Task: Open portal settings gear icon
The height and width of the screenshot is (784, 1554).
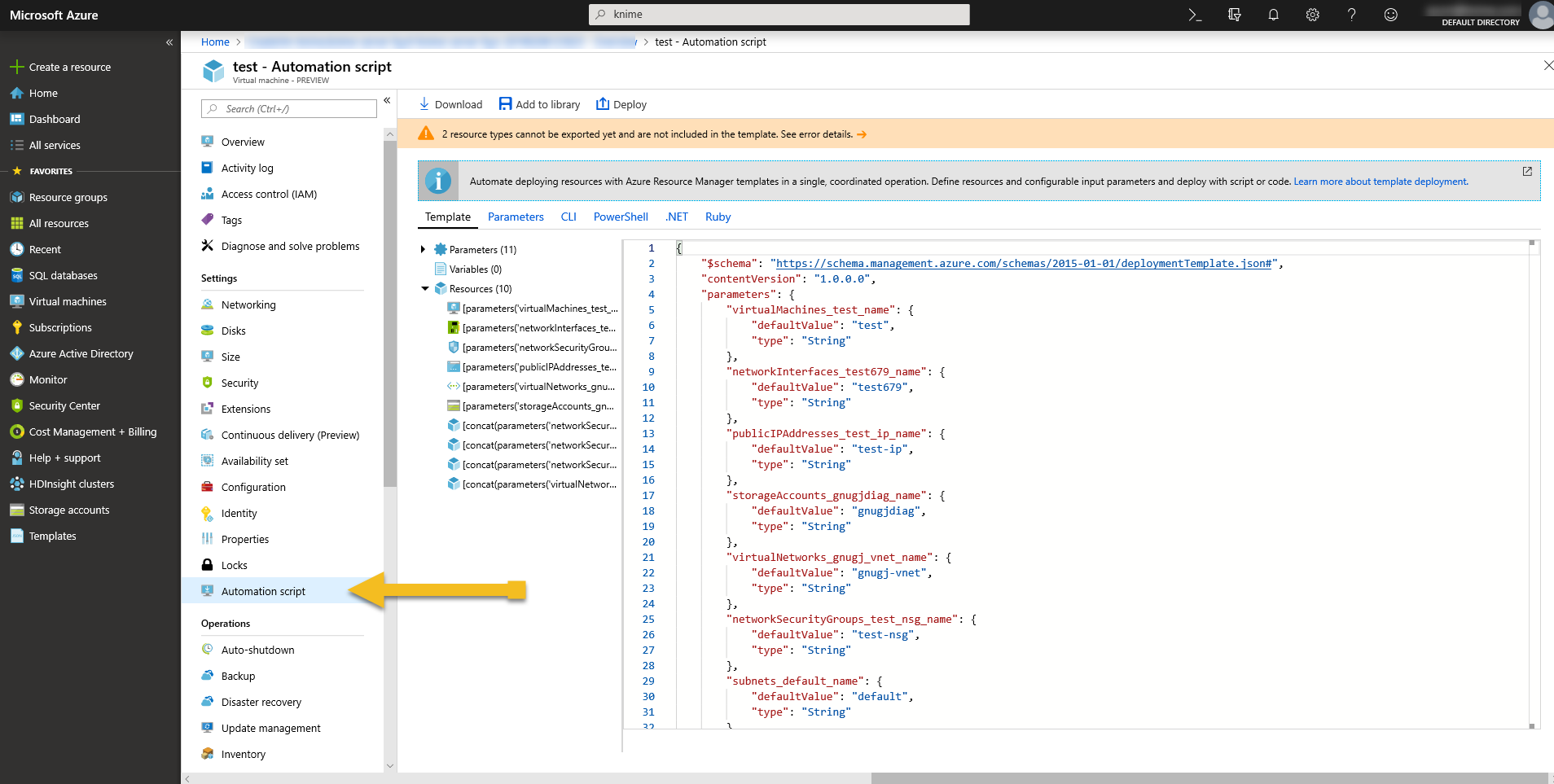Action: [x=1313, y=15]
